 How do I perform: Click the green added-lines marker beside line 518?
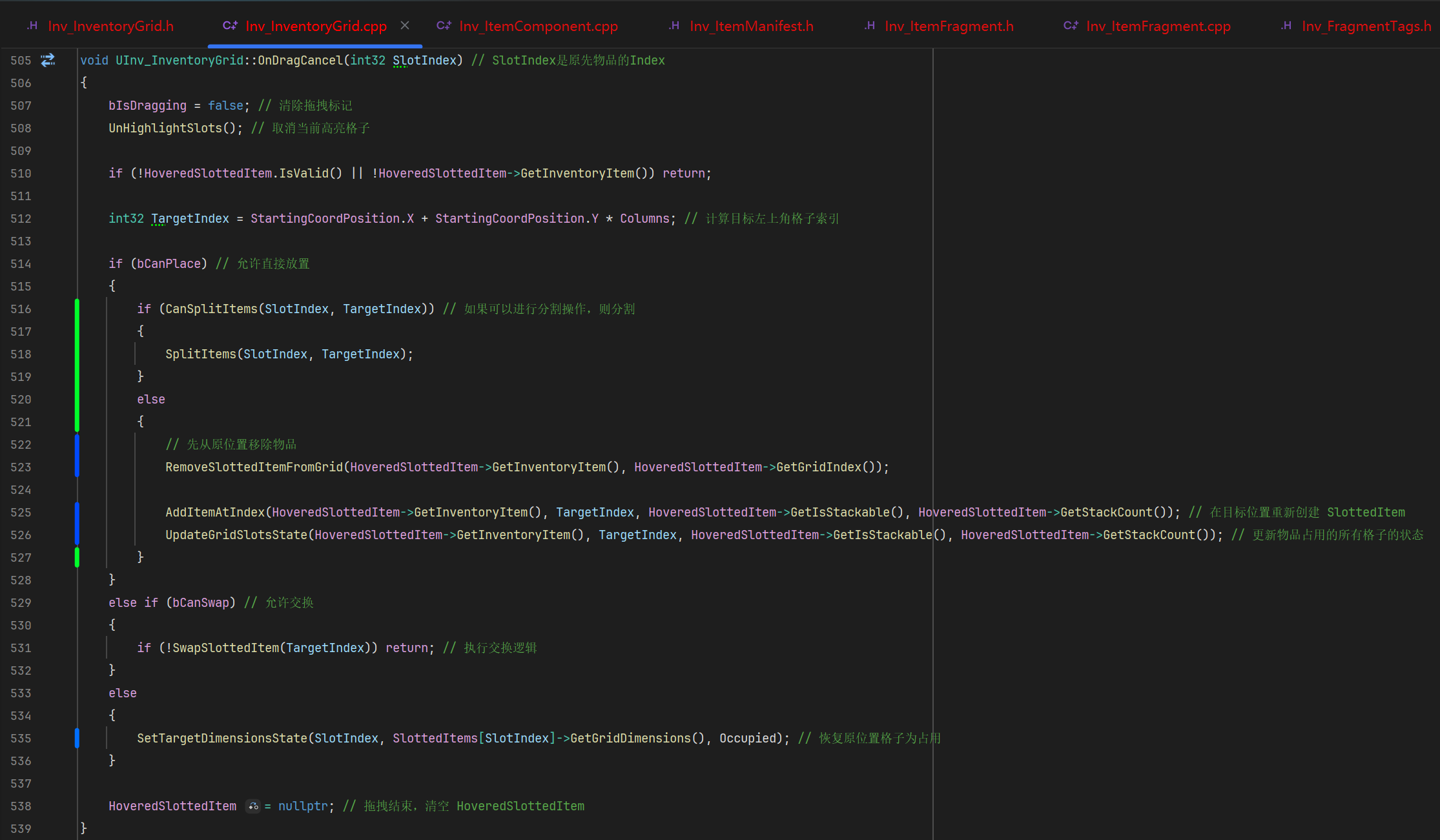(x=77, y=354)
